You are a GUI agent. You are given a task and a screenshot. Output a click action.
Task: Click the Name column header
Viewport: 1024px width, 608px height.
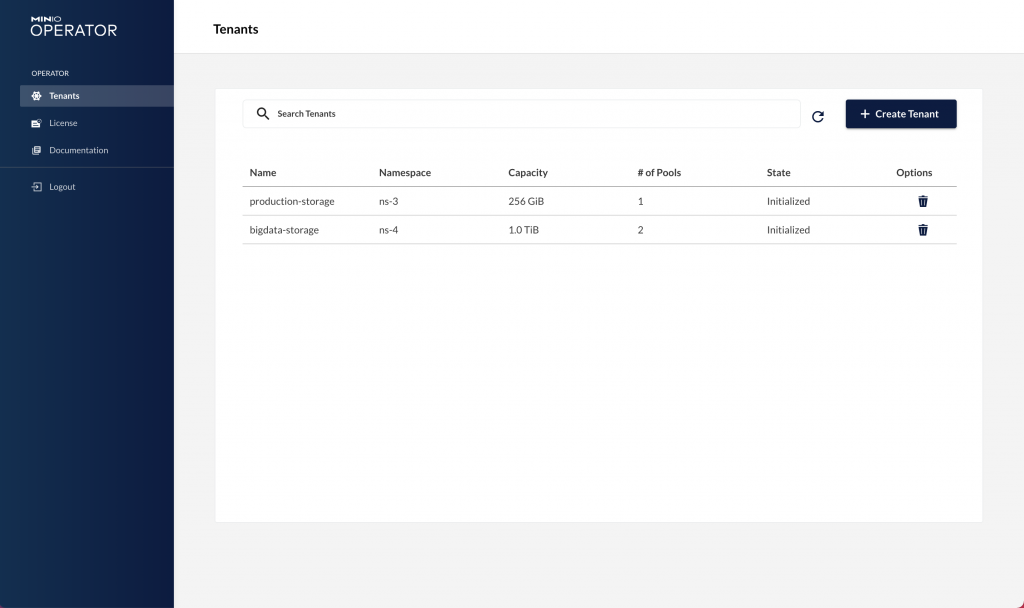[263, 172]
